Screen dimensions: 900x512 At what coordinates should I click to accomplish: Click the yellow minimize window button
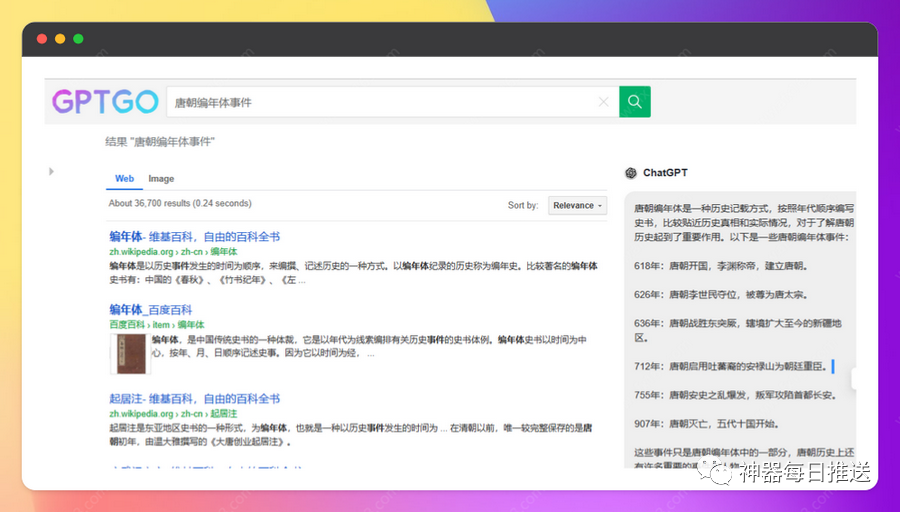tap(60, 38)
